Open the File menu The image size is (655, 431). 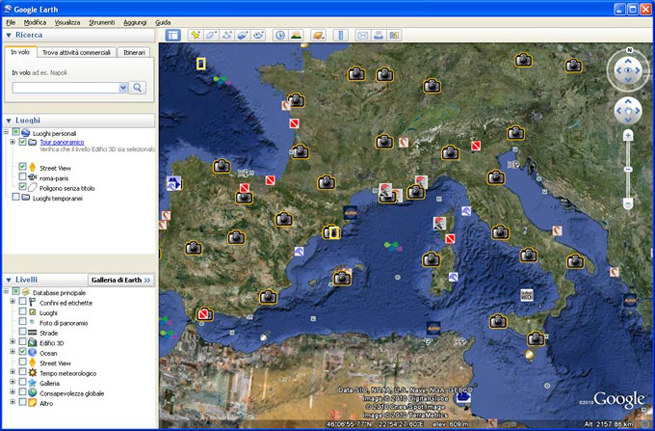click(11, 23)
